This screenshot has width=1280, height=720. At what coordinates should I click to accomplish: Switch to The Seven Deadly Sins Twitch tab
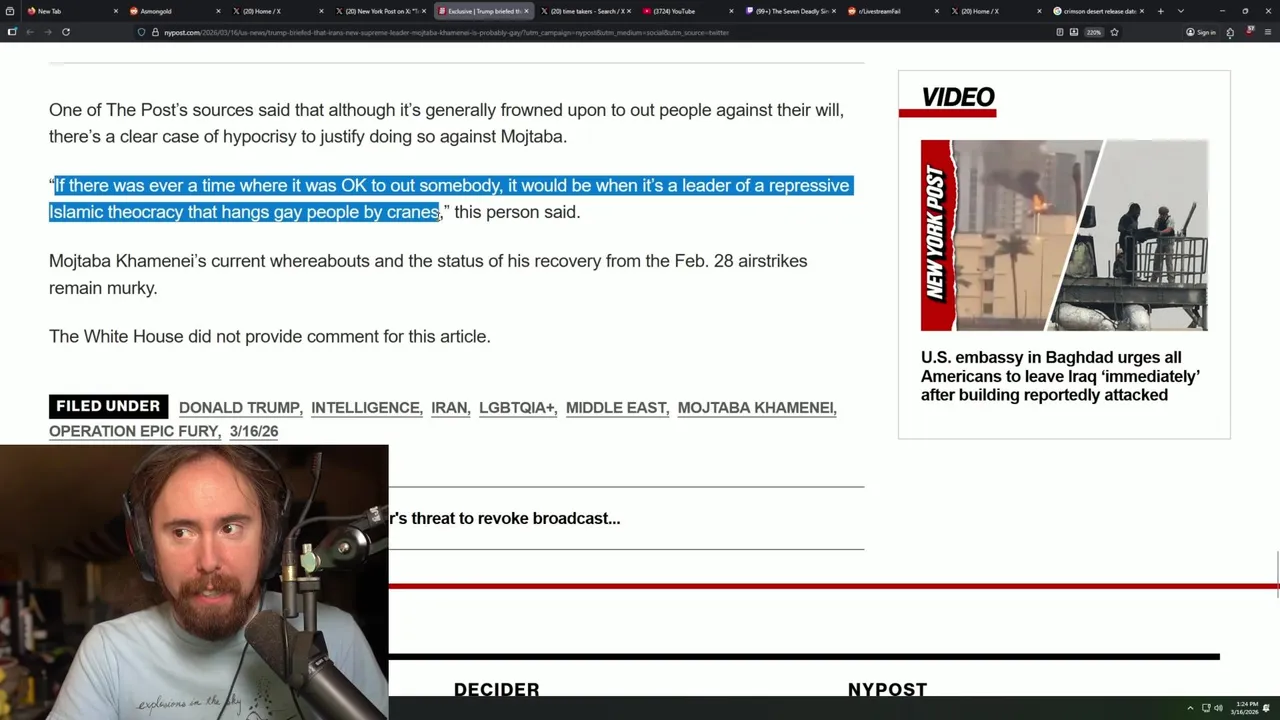[x=791, y=11]
